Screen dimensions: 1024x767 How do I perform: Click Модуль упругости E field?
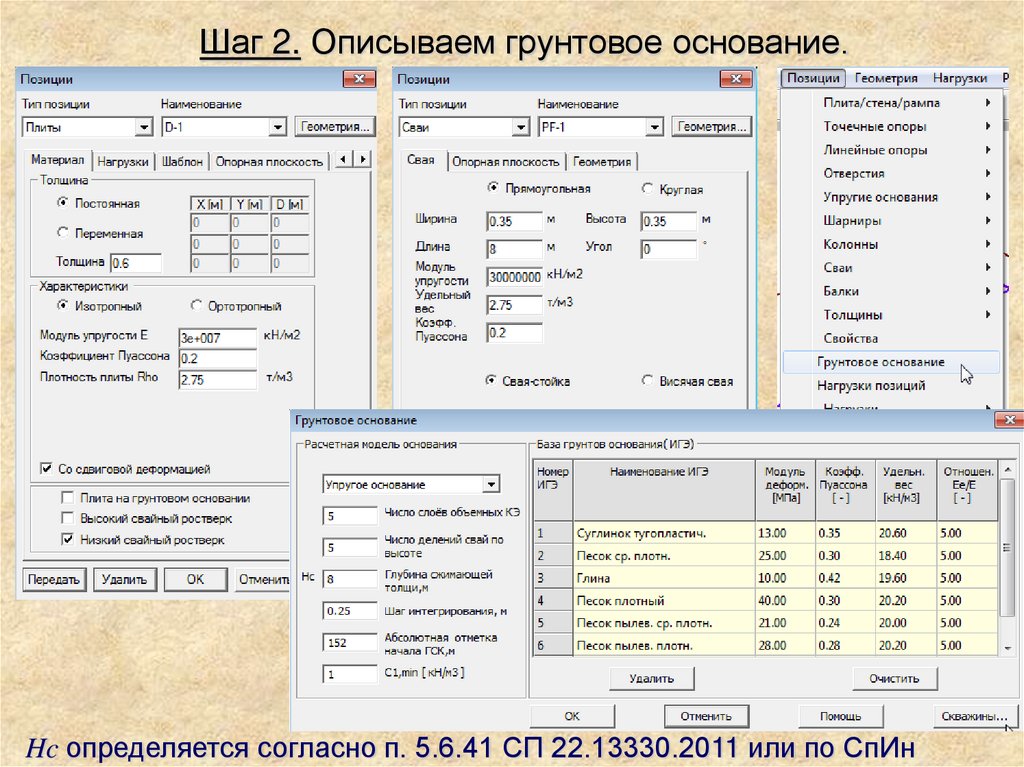(217, 337)
